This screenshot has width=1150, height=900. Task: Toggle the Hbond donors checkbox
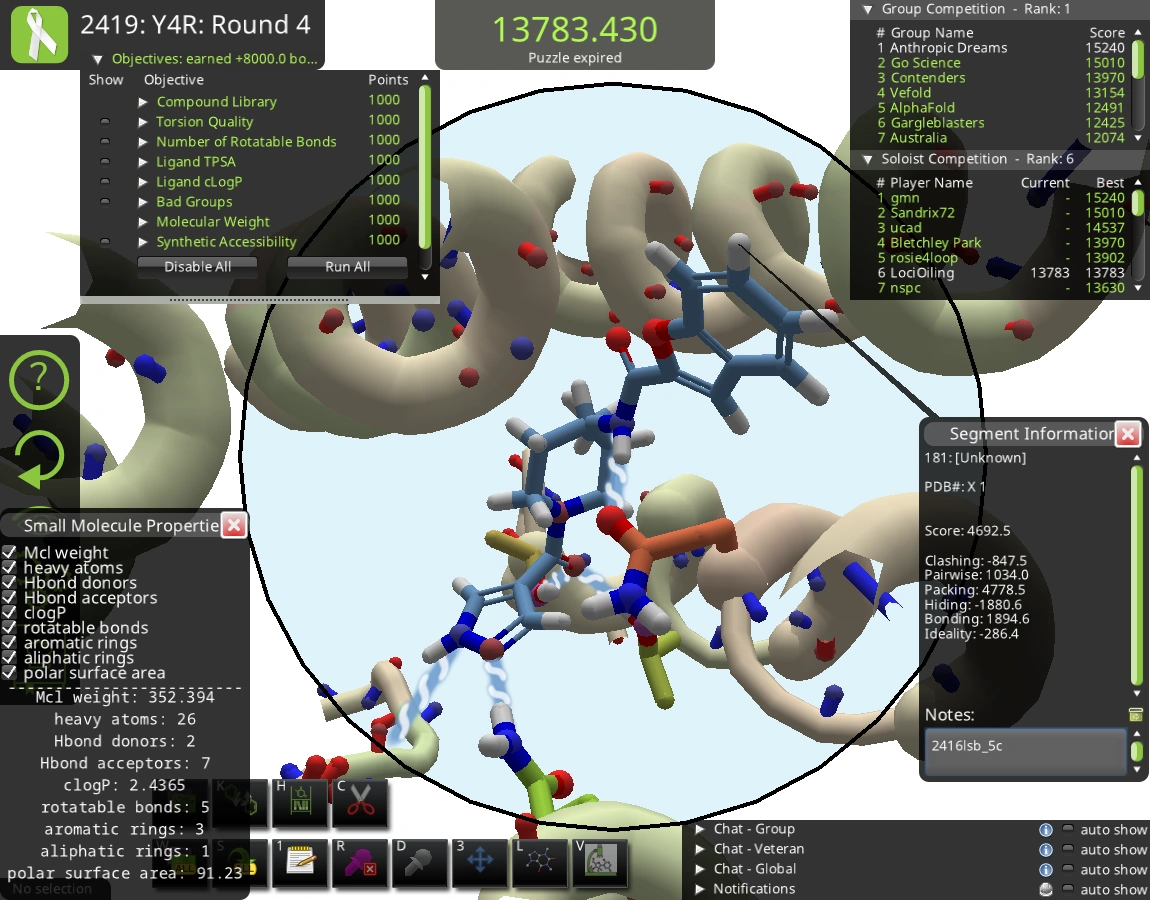(x=10, y=583)
